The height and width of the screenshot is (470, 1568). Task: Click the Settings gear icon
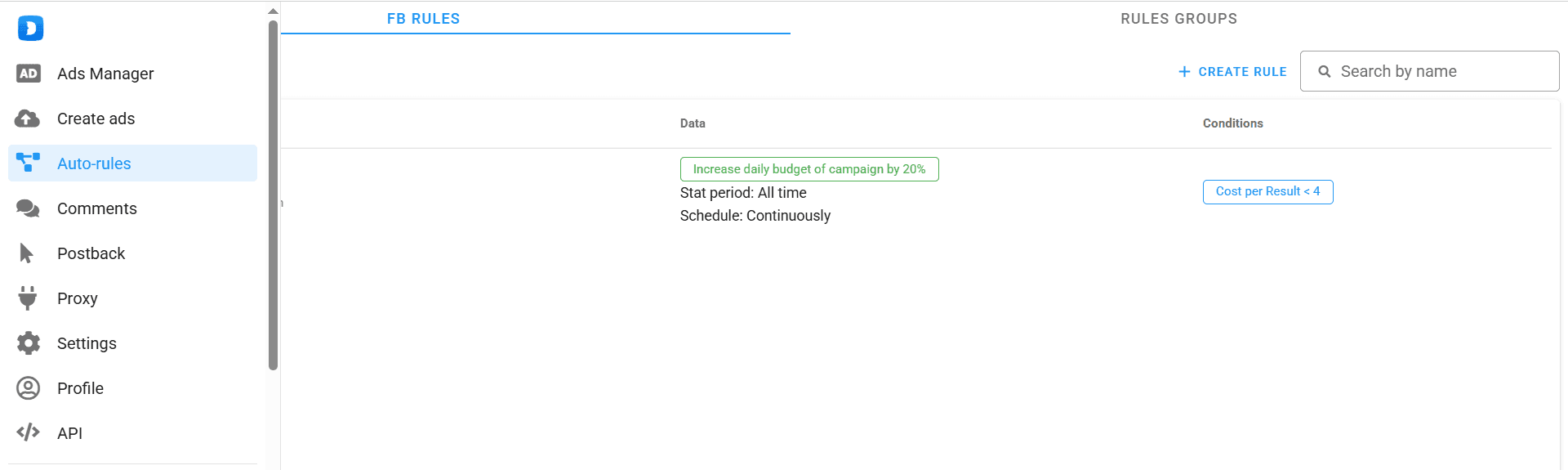pyautogui.click(x=29, y=343)
